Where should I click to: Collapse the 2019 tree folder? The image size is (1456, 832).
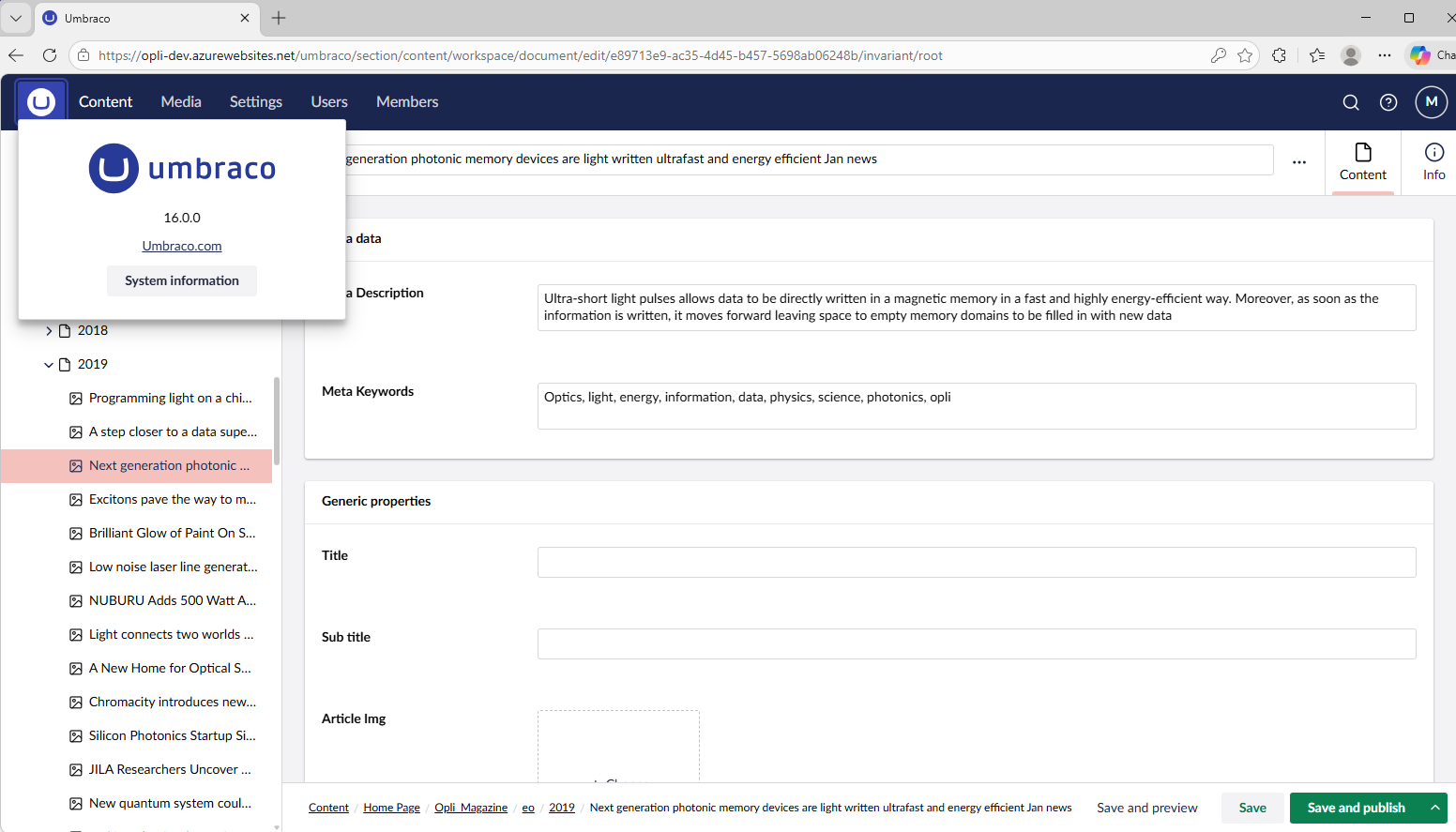(x=49, y=365)
